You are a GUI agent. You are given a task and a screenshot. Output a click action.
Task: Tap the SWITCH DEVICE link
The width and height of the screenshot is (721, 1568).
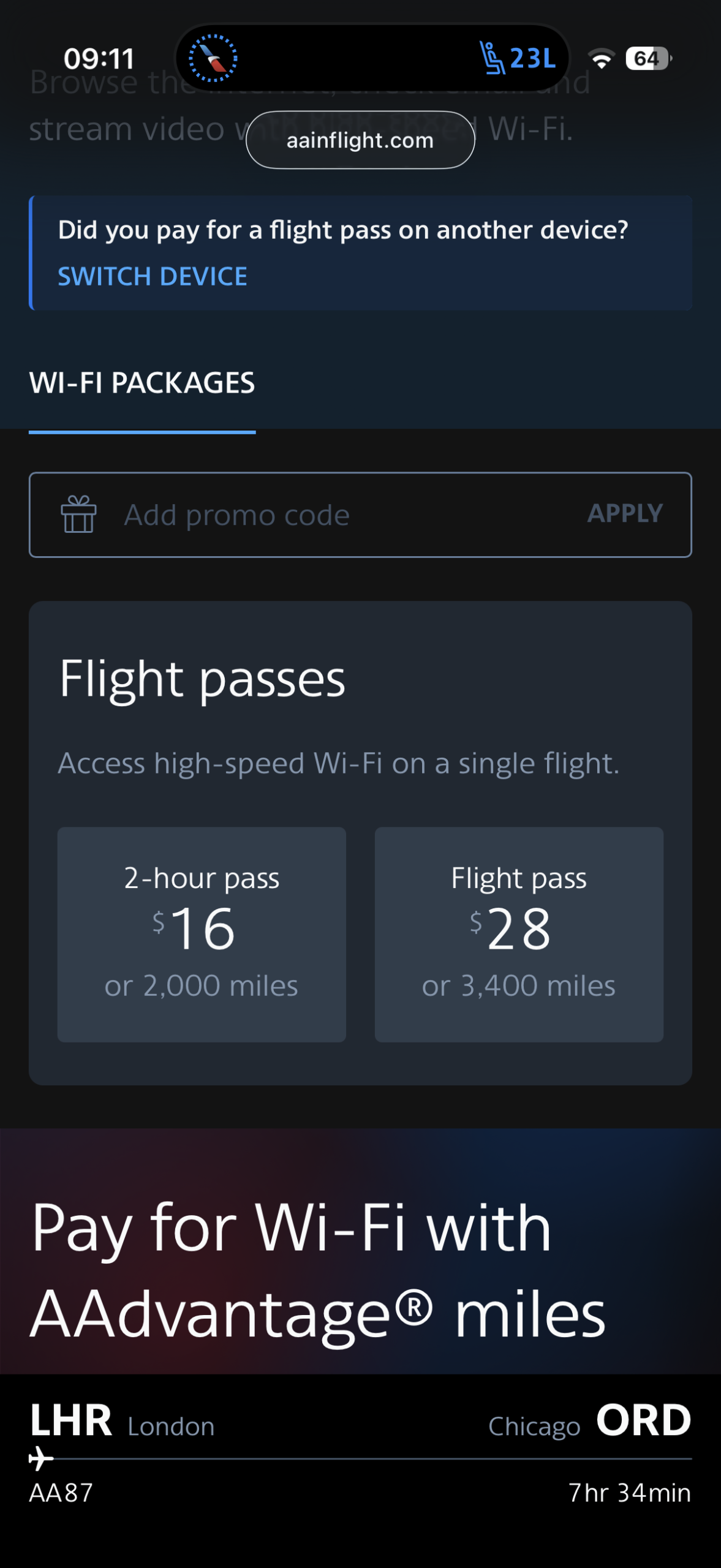[153, 277]
